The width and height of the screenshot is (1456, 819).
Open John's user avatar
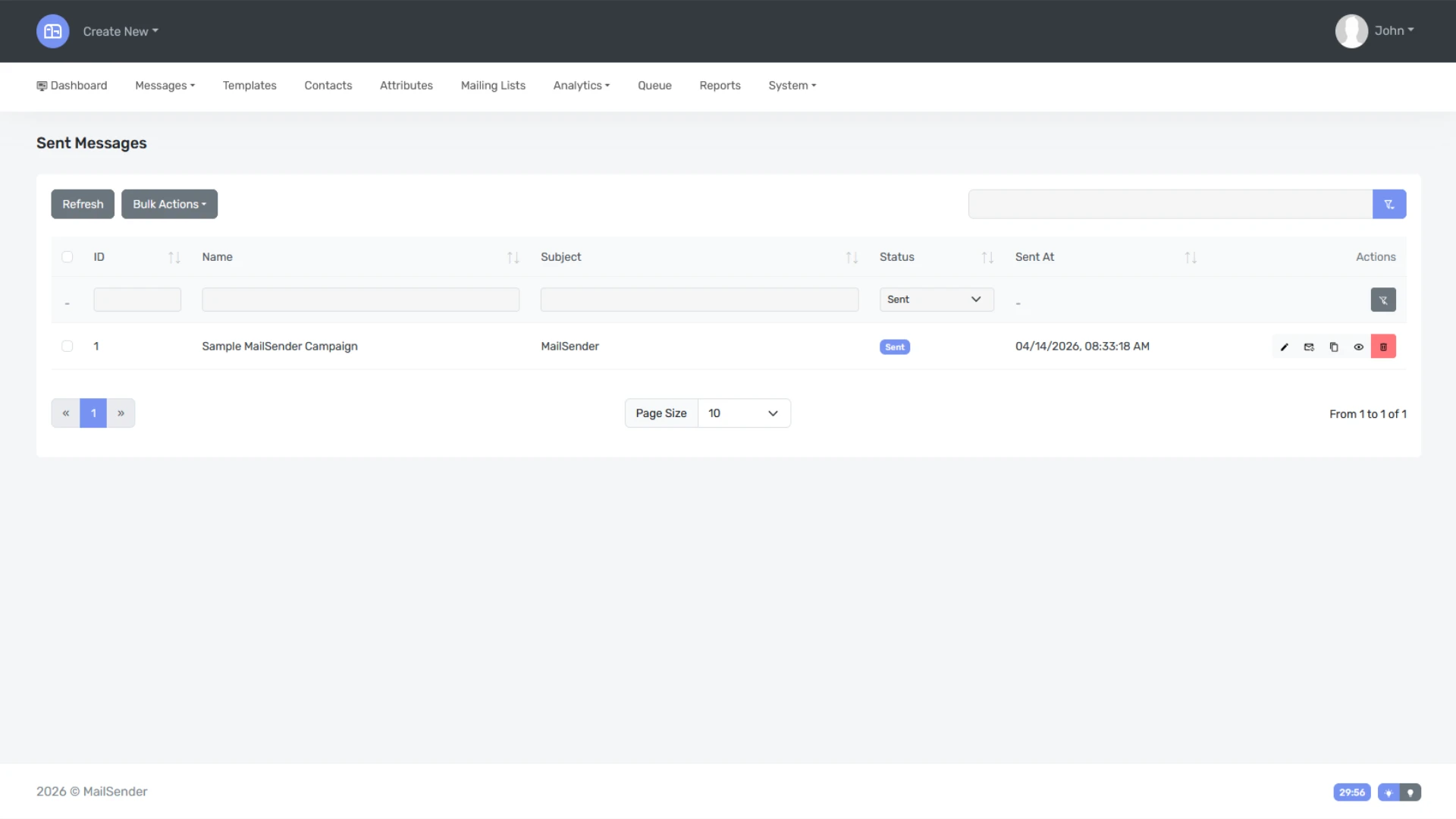[1351, 31]
